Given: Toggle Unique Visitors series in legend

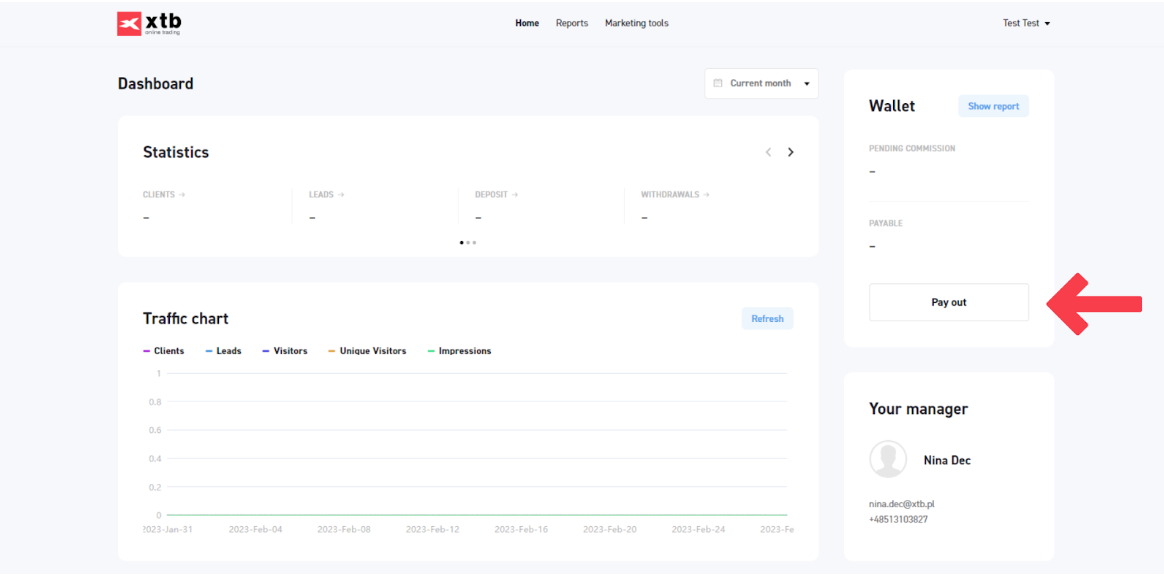Looking at the screenshot, I should 367,351.
